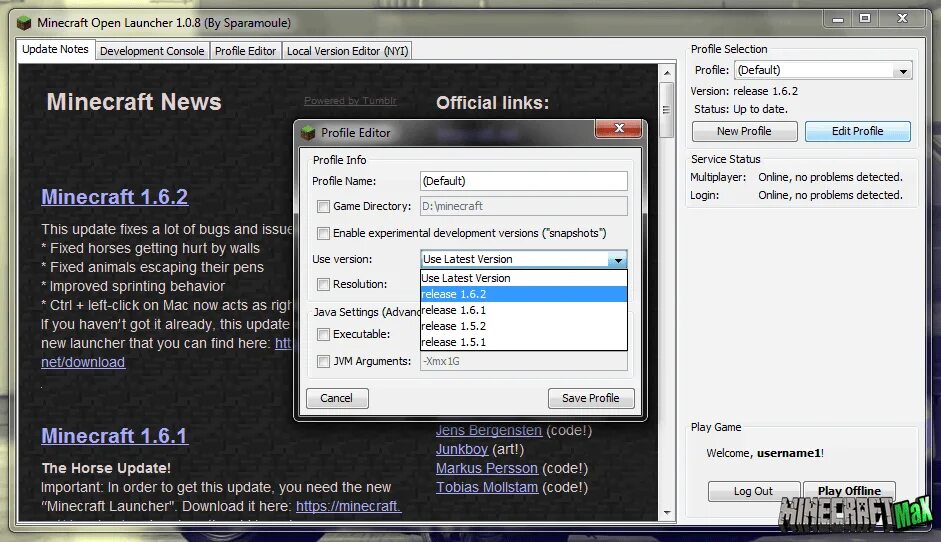The image size is (941, 542).
Task: Click the Minecraft block icon in main title bar
Action: coord(24,23)
